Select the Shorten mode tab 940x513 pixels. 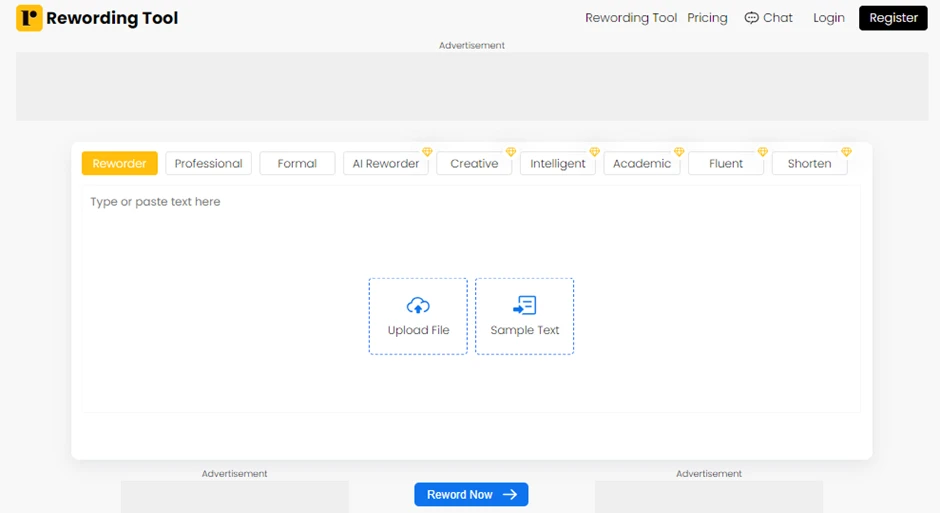(x=809, y=164)
